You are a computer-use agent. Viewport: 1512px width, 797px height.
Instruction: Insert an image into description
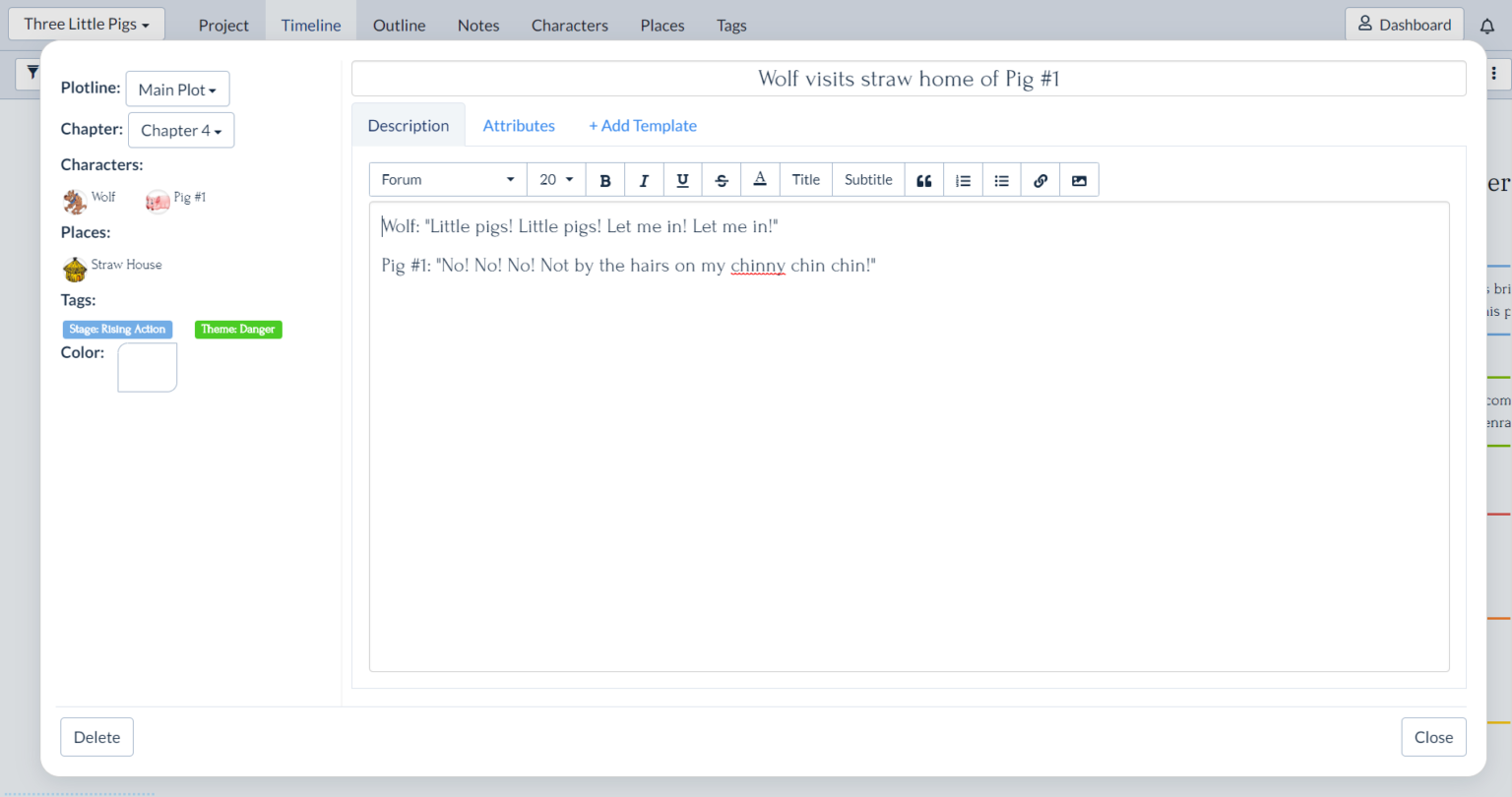tap(1079, 180)
